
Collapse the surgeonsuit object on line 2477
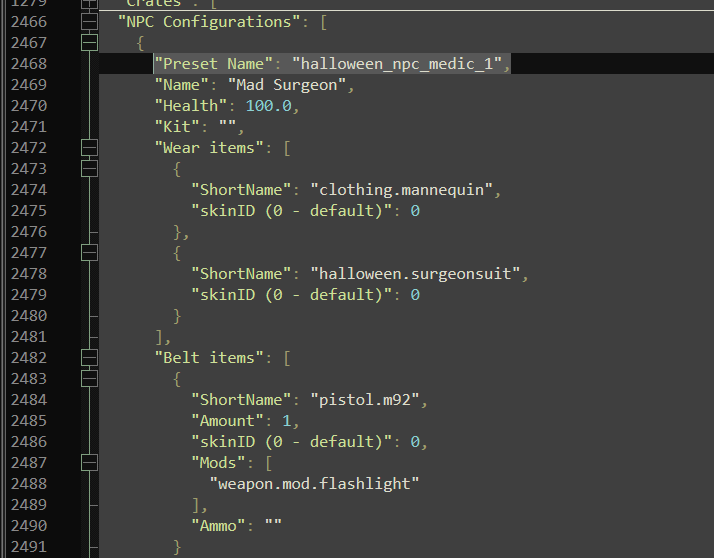click(x=89, y=252)
